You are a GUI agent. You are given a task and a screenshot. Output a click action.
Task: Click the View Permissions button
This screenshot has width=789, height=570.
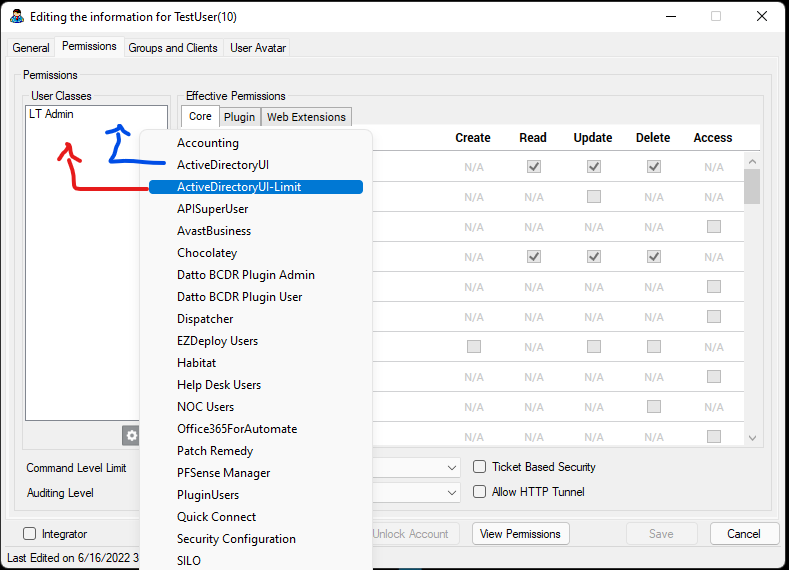point(520,534)
